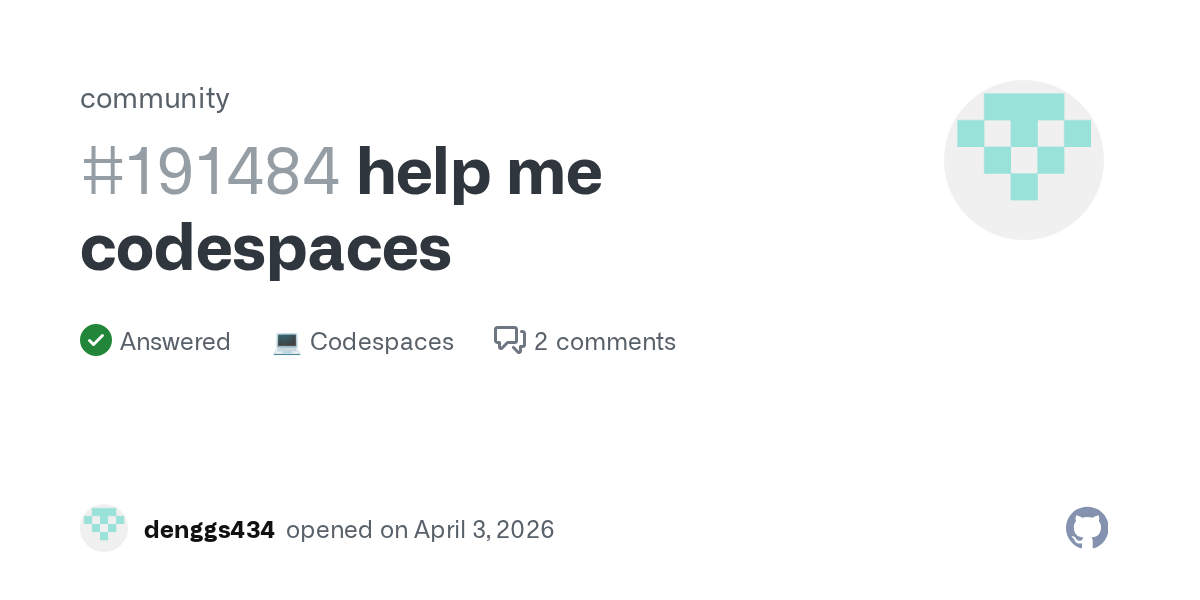Click the small denggs434 avatar icon

click(104, 528)
